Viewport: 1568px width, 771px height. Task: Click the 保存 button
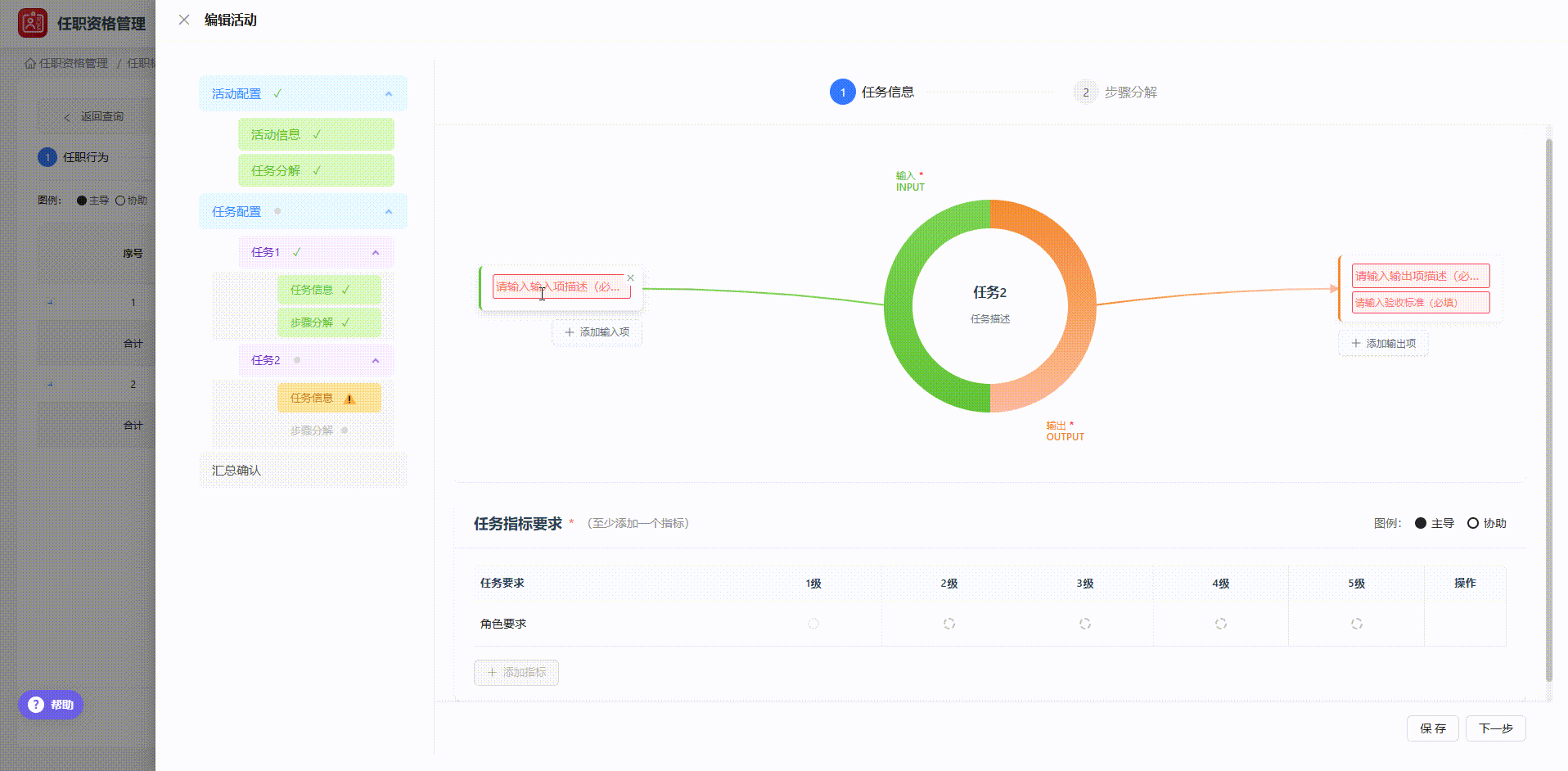(x=1432, y=728)
